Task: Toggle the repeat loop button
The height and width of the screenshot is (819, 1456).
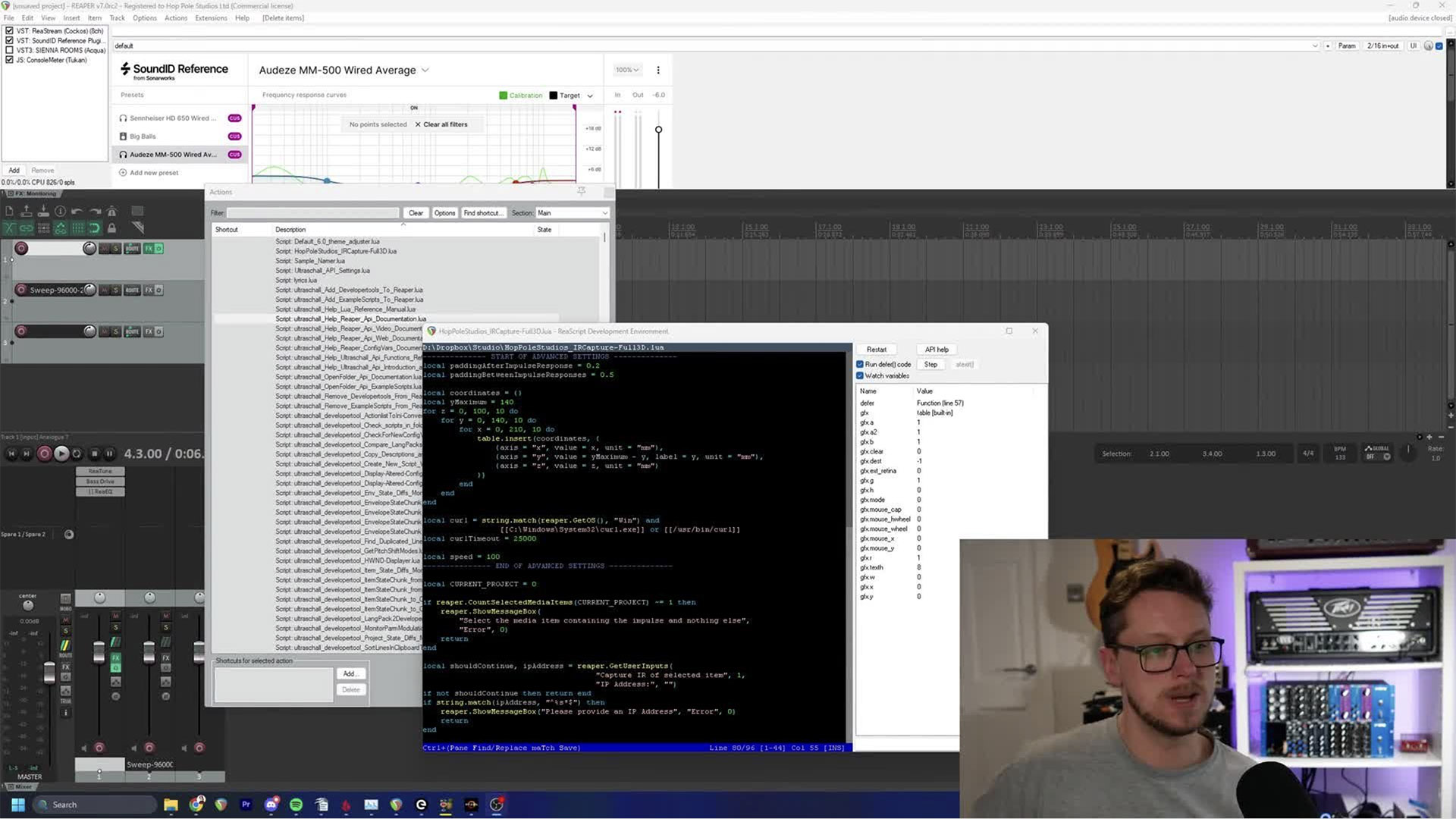Action: [x=77, y=453]
